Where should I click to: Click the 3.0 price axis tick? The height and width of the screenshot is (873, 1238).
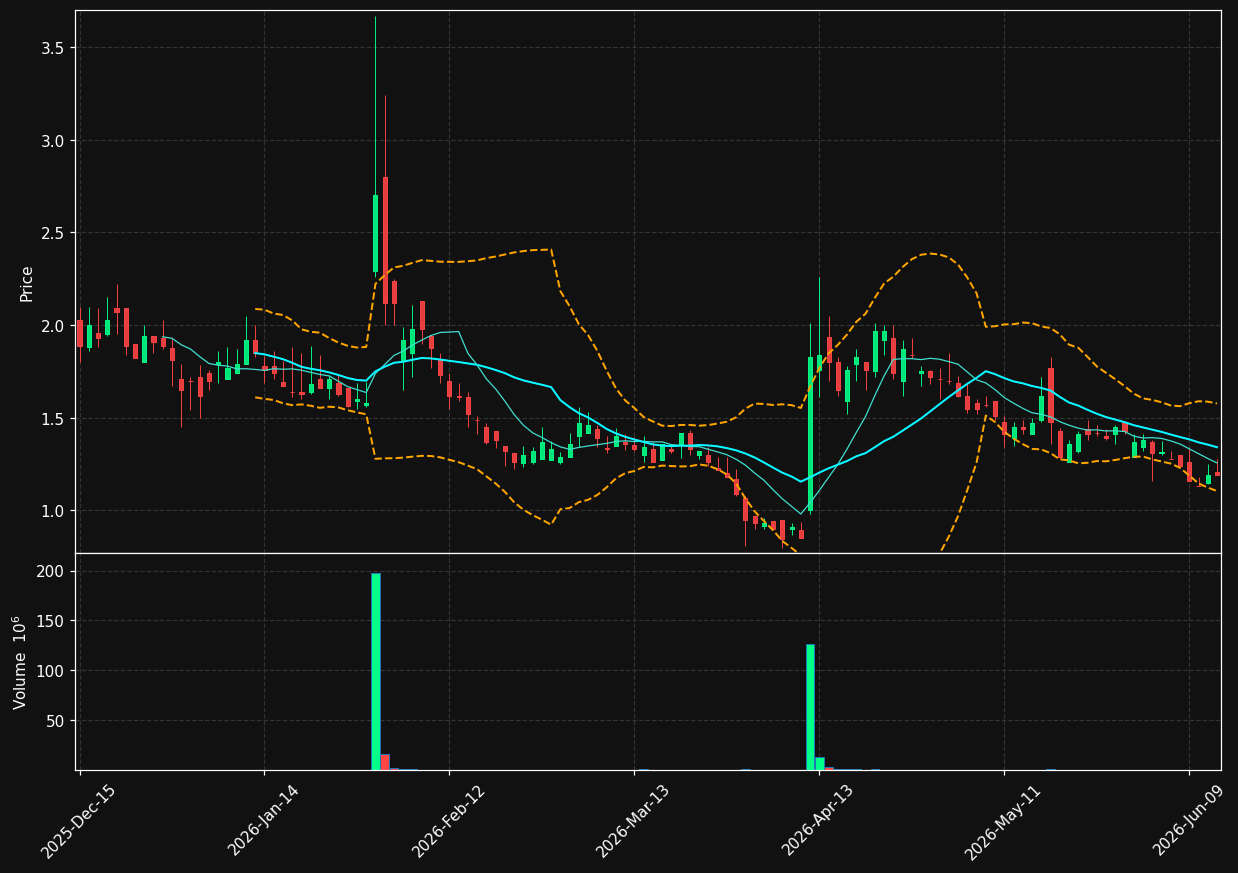coord(55,141)
